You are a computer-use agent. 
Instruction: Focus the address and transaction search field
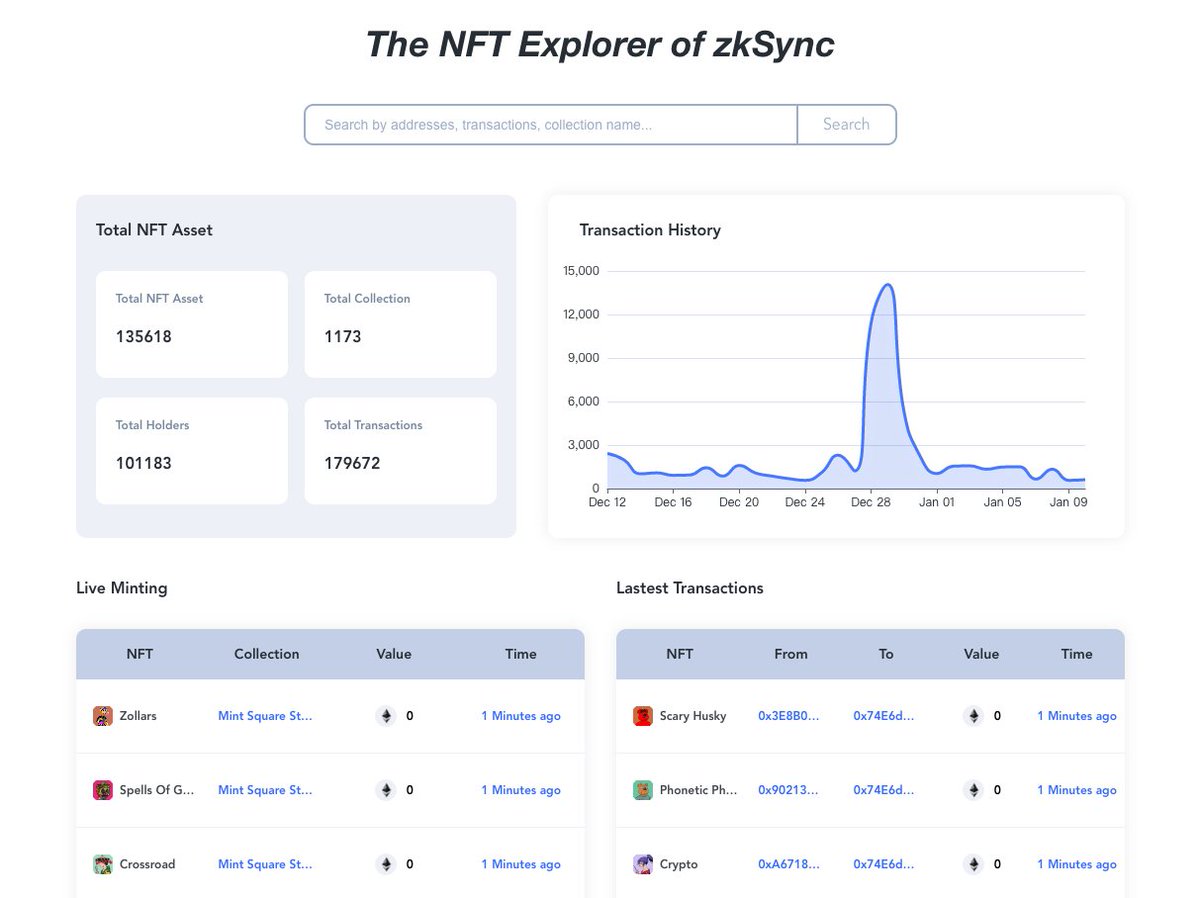(551, 125)
